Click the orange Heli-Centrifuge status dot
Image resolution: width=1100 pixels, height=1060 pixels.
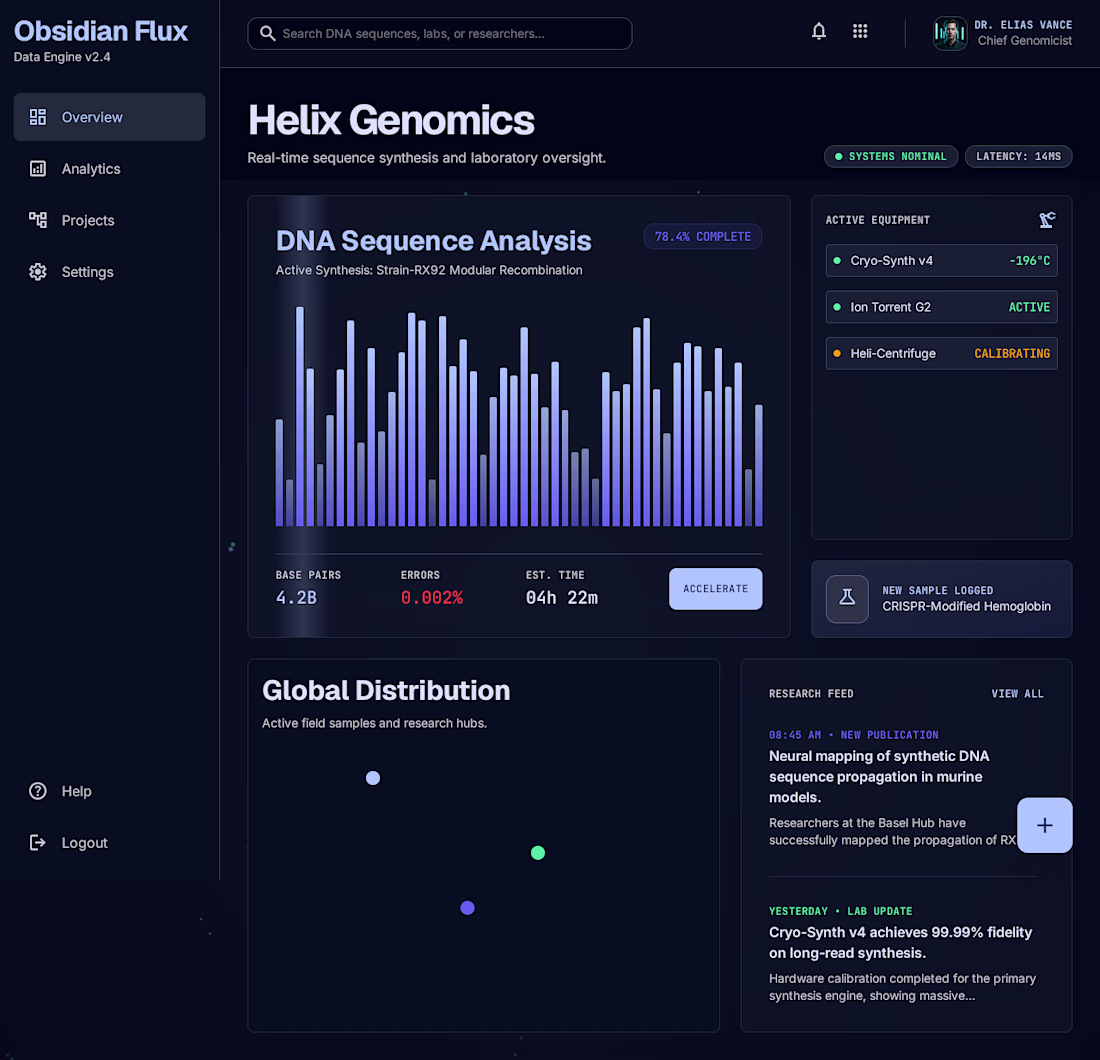[x=837, y=354]
